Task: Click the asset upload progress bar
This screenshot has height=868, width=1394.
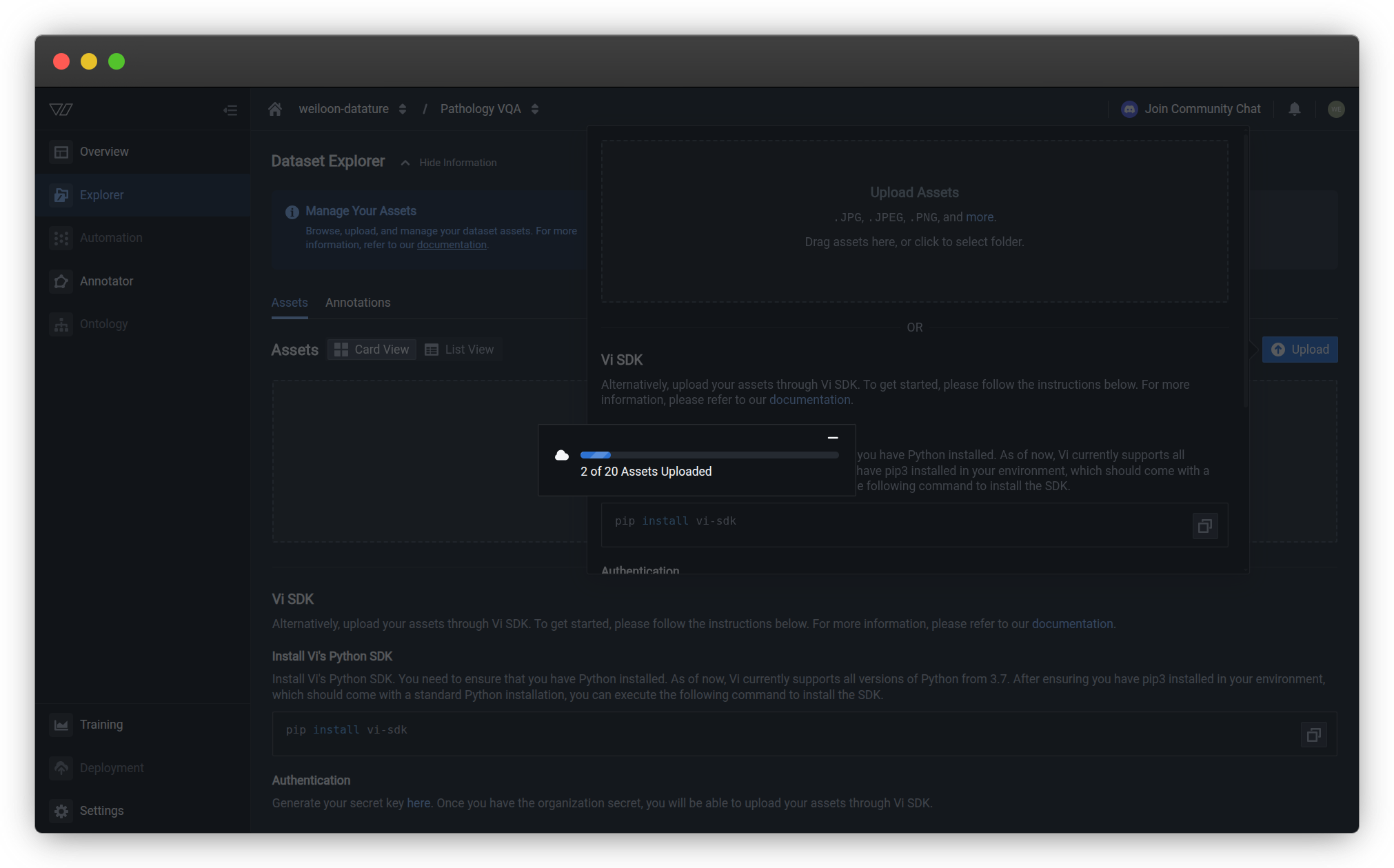Action: pos(709,455)
